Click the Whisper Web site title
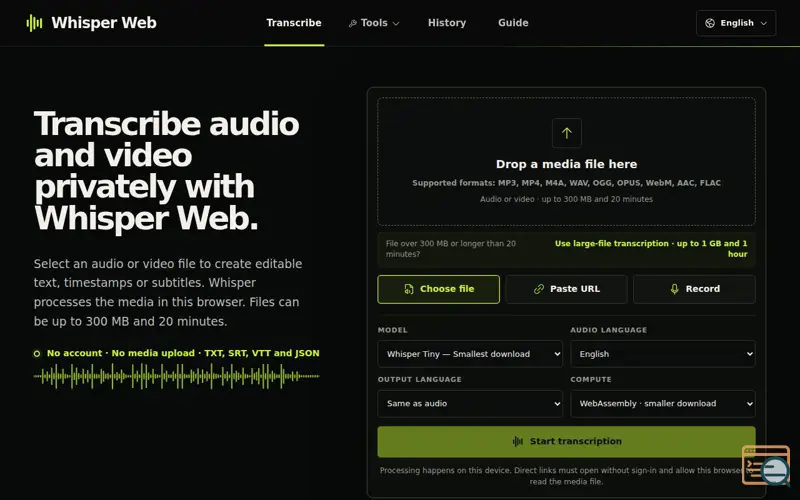The width and height of the screenshot is (800, 500). point(104,23)
